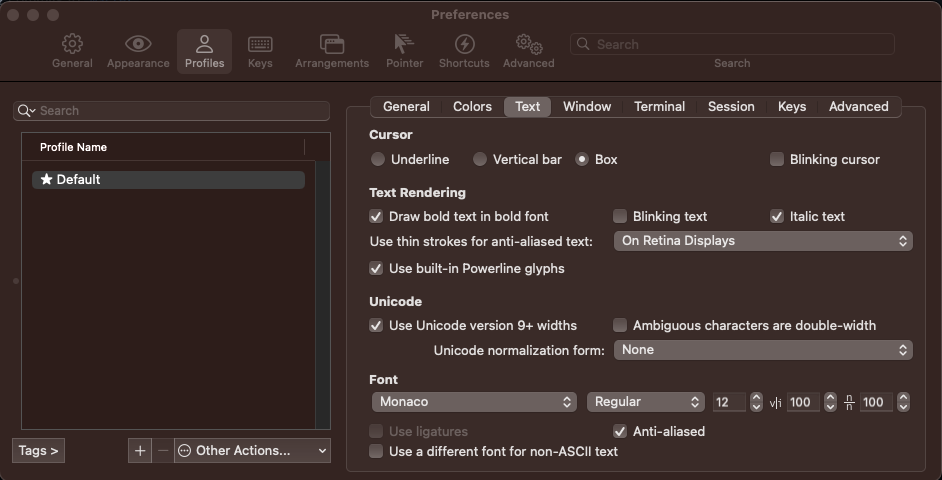Click the Profile Name column header
Viewport: 942px width, 480px height.
click(163, 147)
